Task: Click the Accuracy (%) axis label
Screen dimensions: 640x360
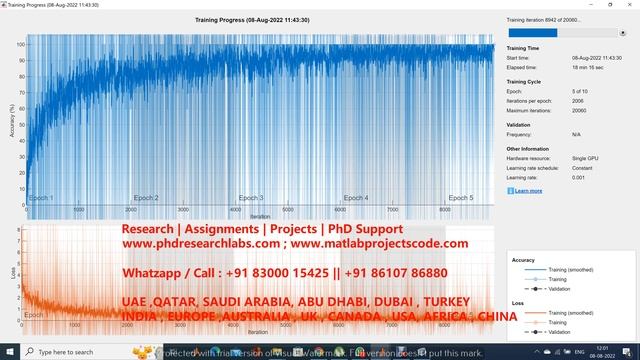Action: tap(12, 120)
